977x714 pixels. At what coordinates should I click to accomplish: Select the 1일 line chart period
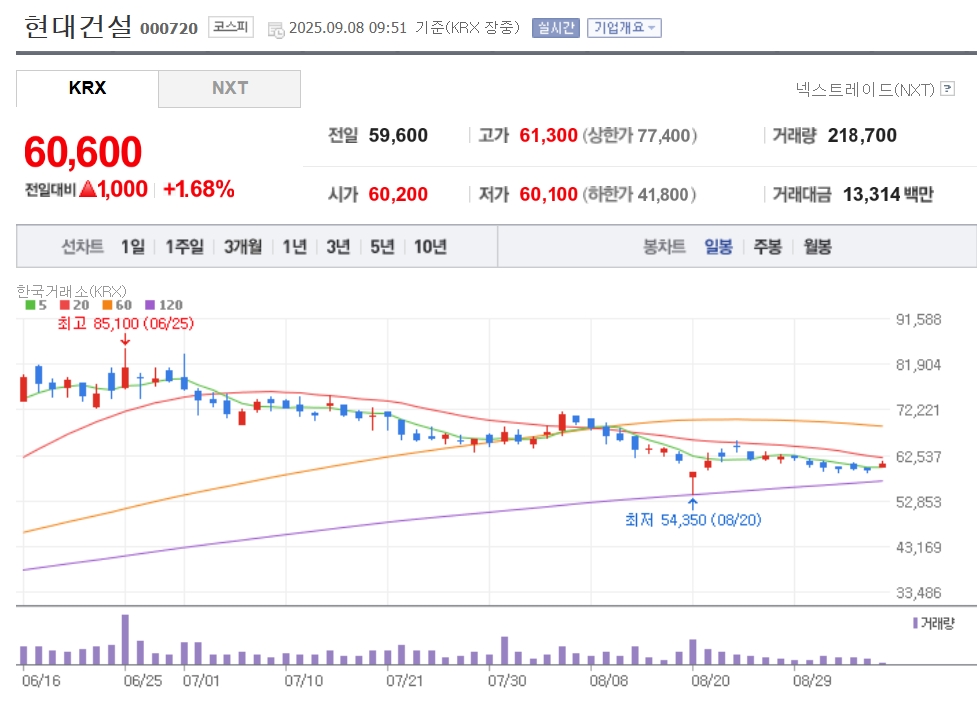[133, 247]
